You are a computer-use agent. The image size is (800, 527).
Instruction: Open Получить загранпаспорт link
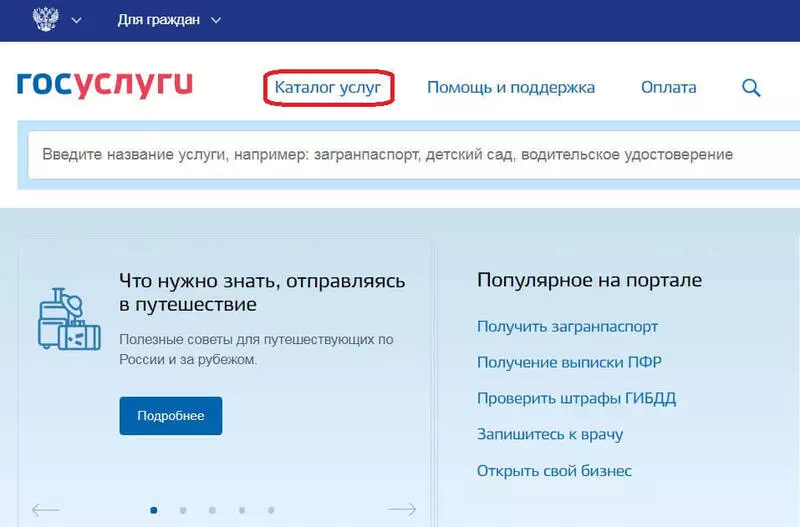point(567,327)
